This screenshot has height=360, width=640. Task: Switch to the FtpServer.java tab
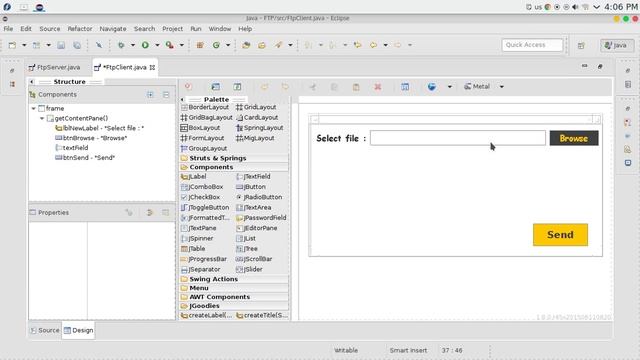click(x=54, y=67)
